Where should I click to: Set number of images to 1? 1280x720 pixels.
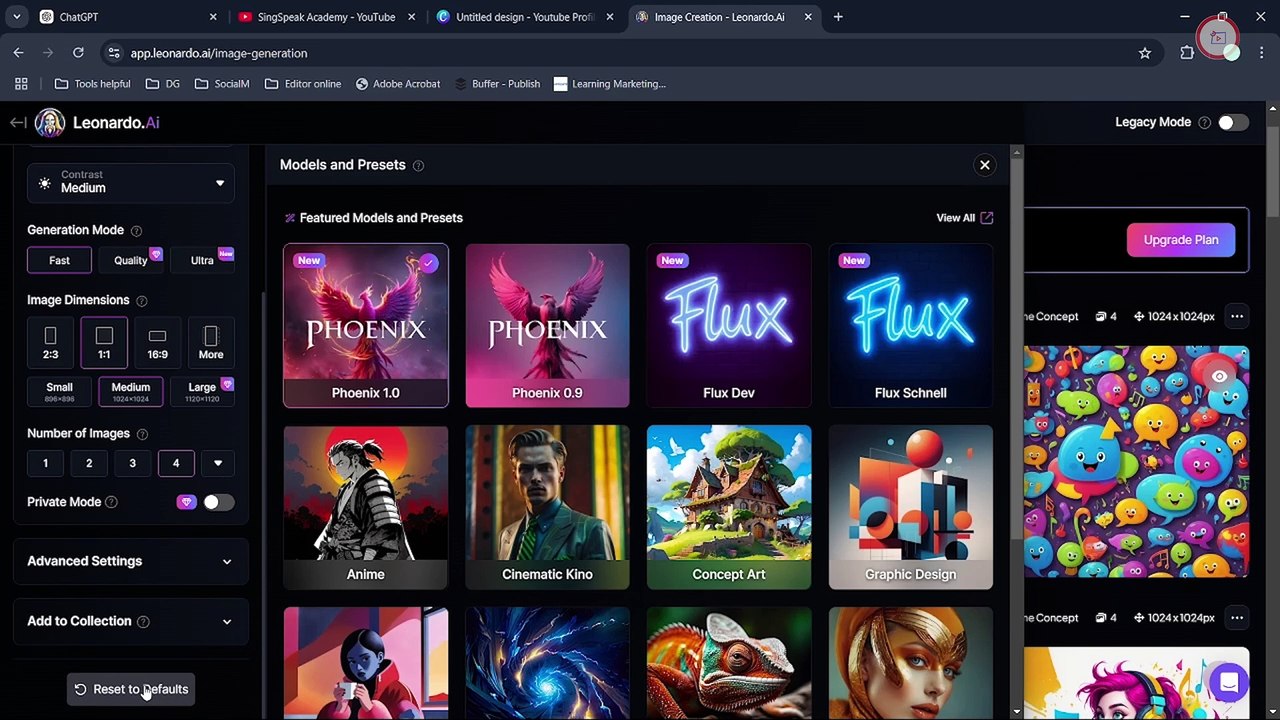point(45,463)
